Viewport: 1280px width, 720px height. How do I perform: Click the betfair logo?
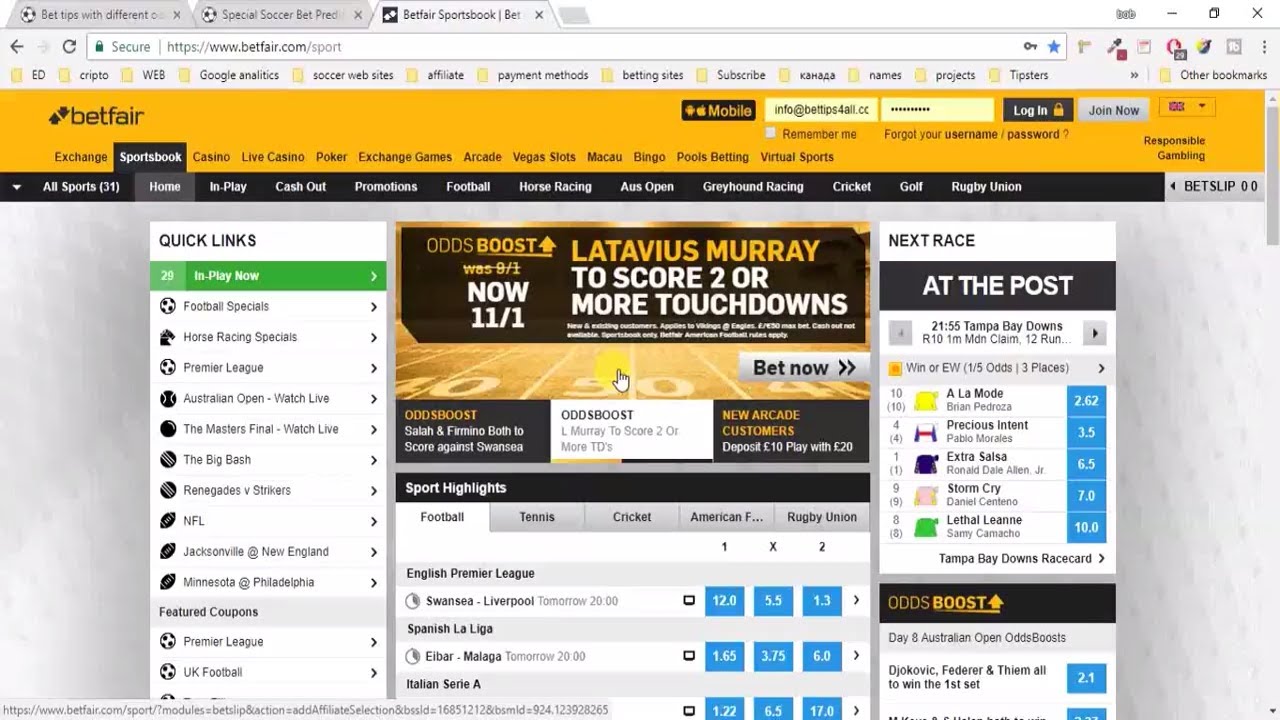tap(96, 116)
